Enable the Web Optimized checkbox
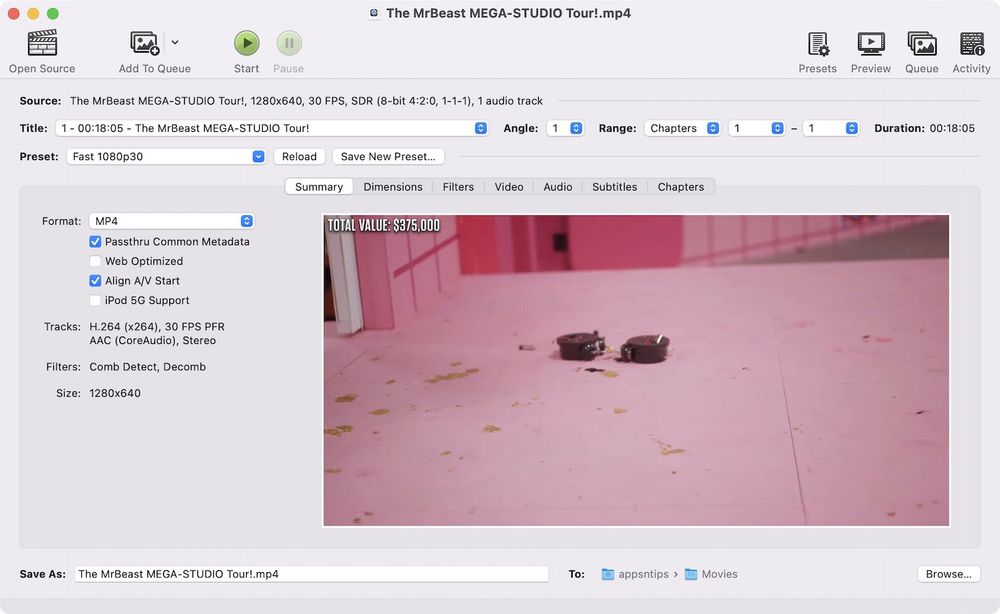The height and width of the screenshot is (614, 1000). [96, 261]
